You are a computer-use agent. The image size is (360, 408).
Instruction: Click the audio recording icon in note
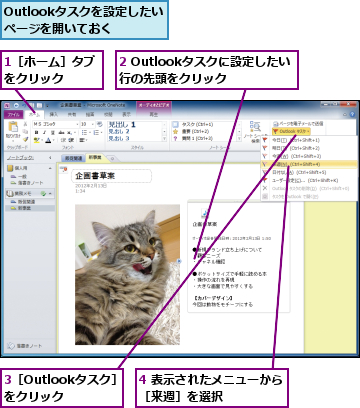point(205,213)
